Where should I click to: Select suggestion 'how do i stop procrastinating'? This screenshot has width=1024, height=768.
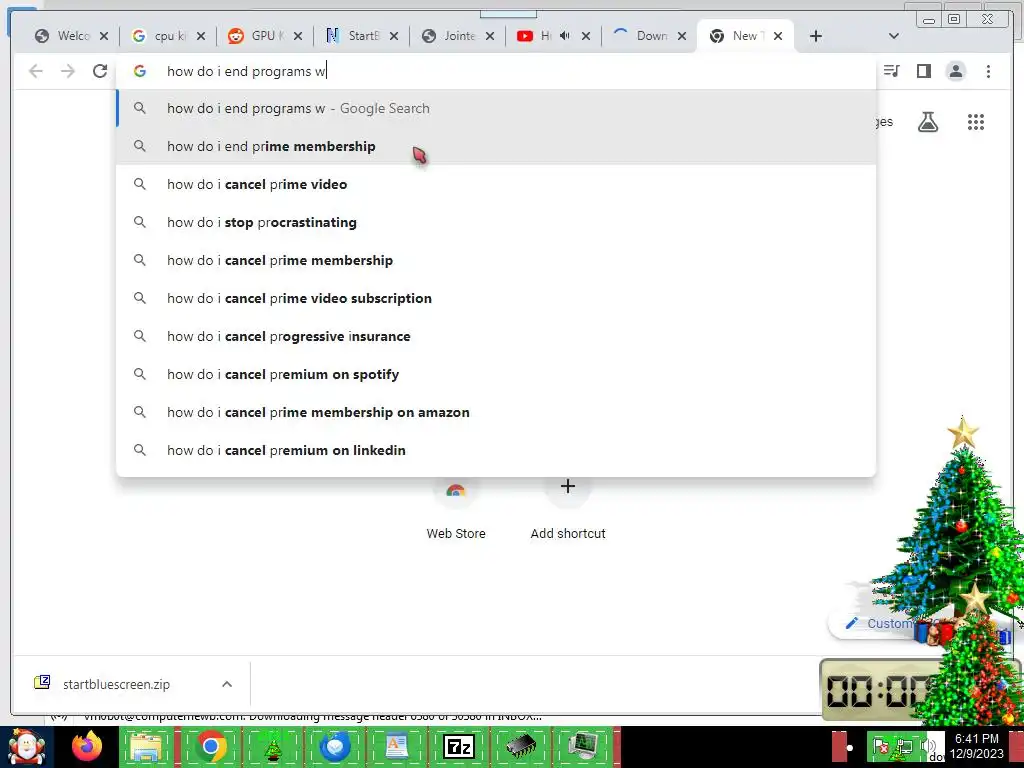(x=496, y=222)
